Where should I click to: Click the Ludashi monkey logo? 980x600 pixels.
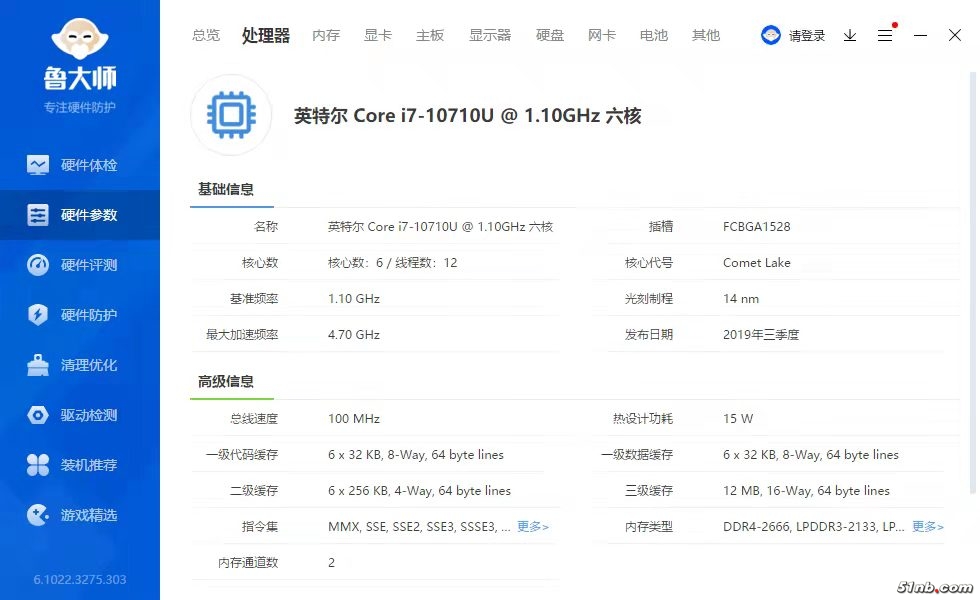click(x=80, y=39)
